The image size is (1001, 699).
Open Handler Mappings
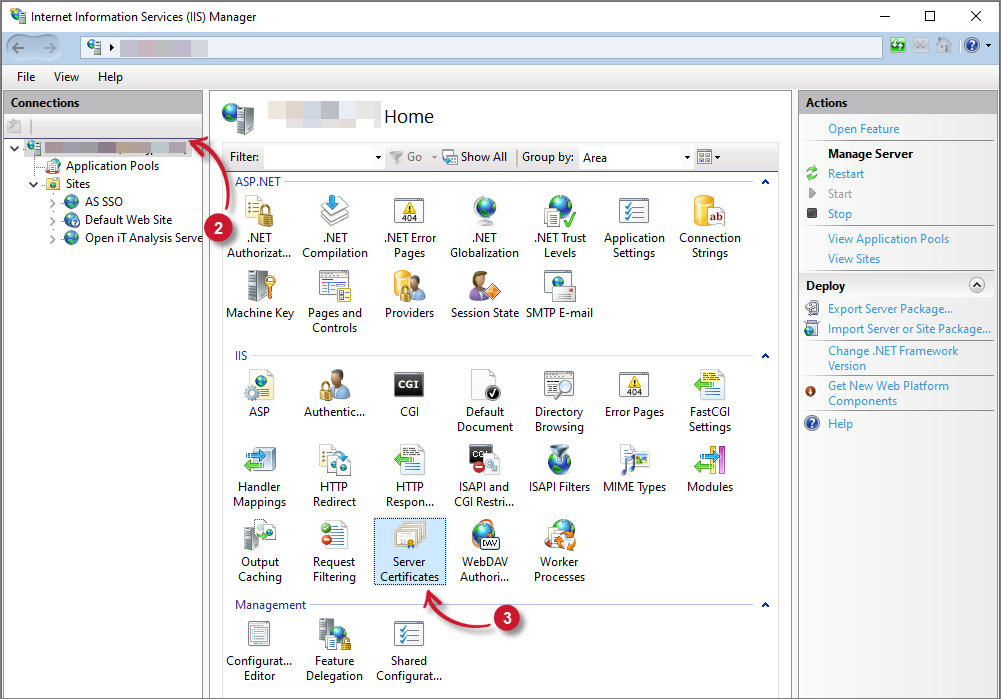tap(259, 470)
